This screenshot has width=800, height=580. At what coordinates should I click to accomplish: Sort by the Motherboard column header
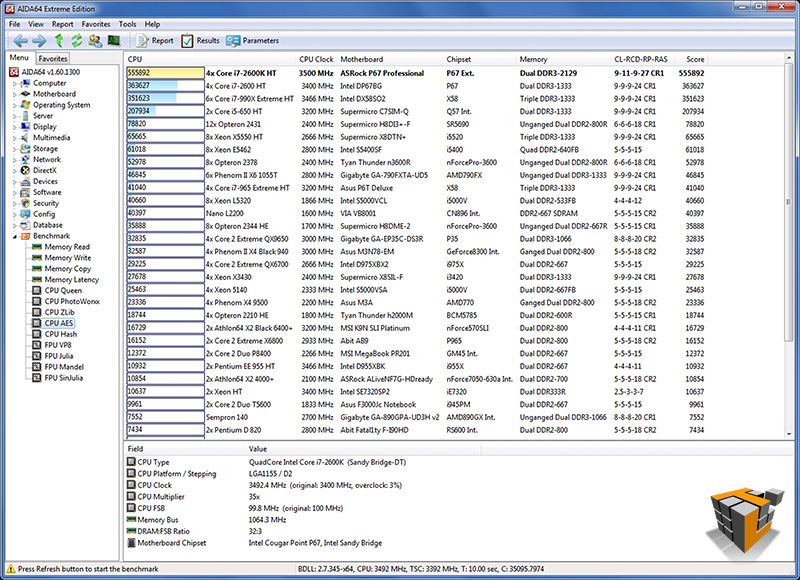click(390, 59)
